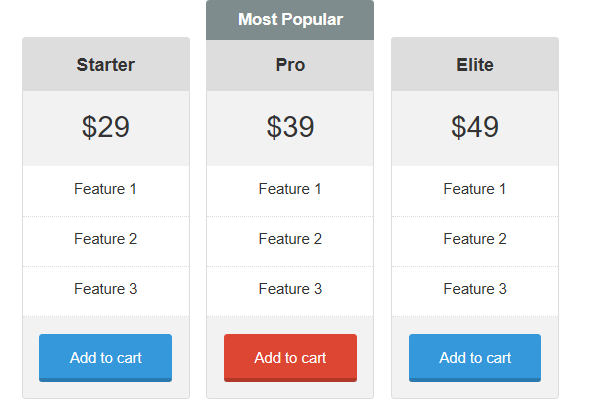Click Feature 1 in the Elite column
The width and height of the screenshot is (600, 400).
pyautogui.click(x=475, y=189)
